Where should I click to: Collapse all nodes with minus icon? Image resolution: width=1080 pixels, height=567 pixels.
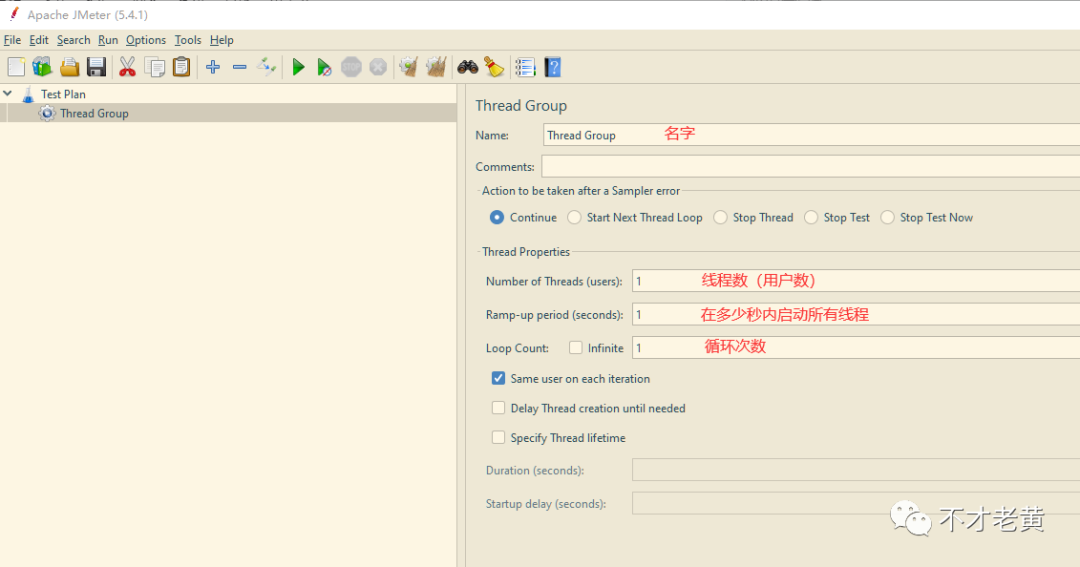tap(240, 67)
